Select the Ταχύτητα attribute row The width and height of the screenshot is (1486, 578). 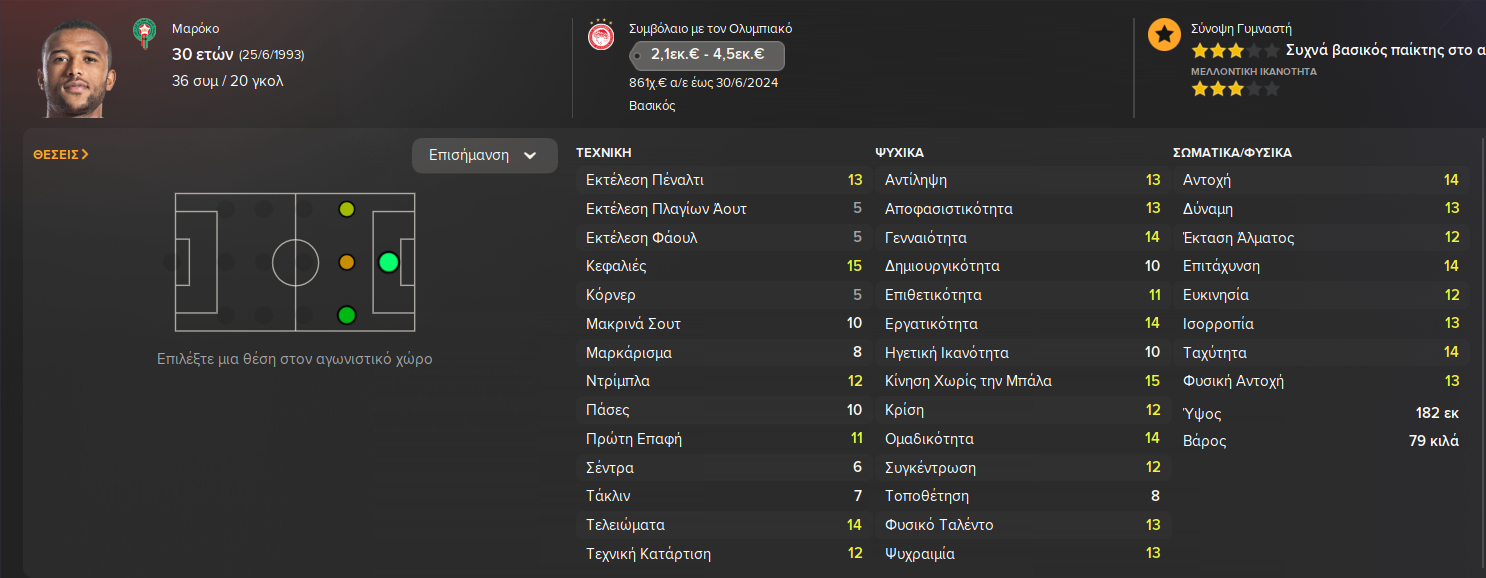pyautogui.click(x=1319, y=352)
